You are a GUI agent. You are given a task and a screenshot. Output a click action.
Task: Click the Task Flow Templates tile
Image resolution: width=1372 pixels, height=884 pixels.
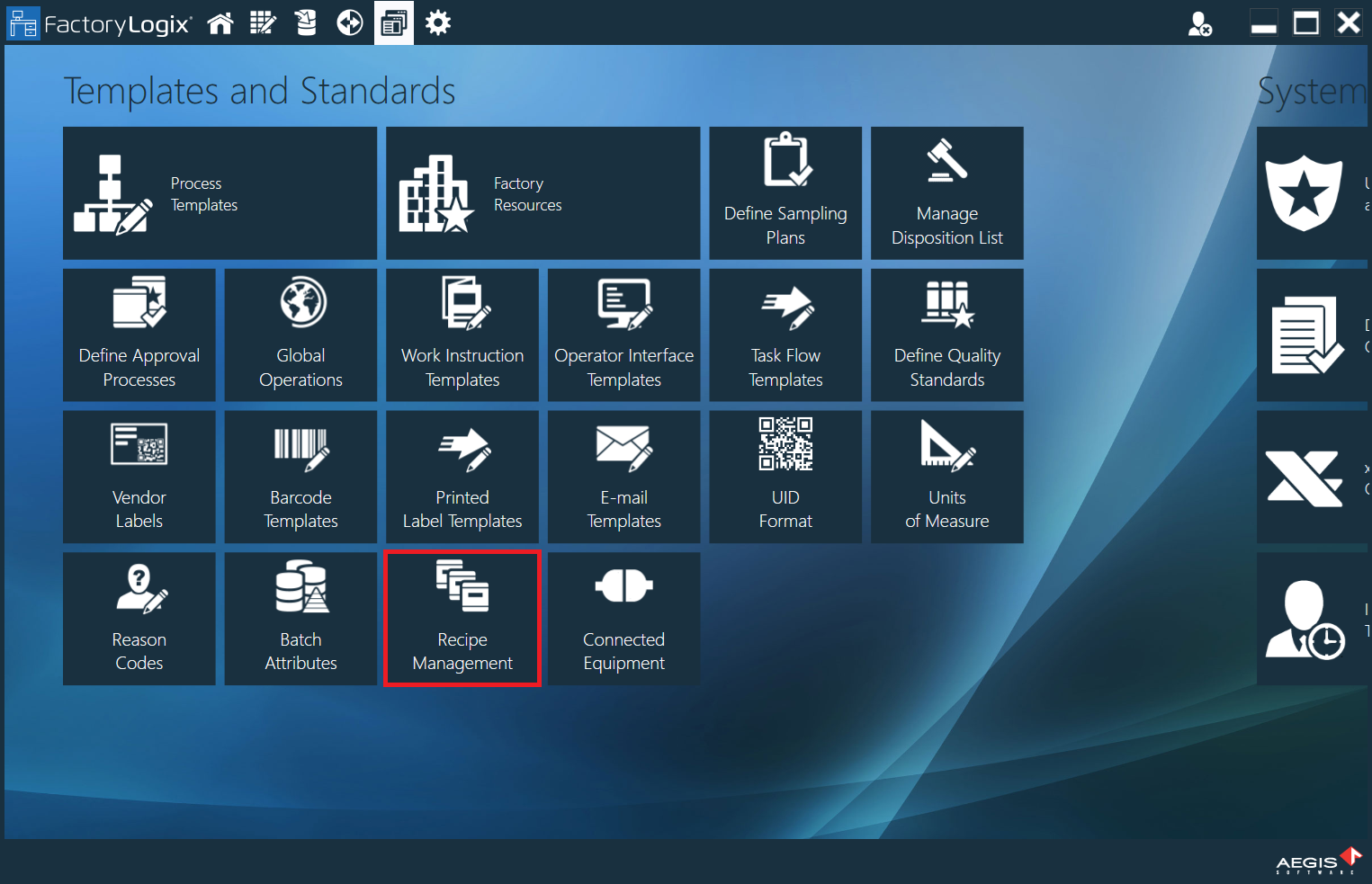point(785,335)
